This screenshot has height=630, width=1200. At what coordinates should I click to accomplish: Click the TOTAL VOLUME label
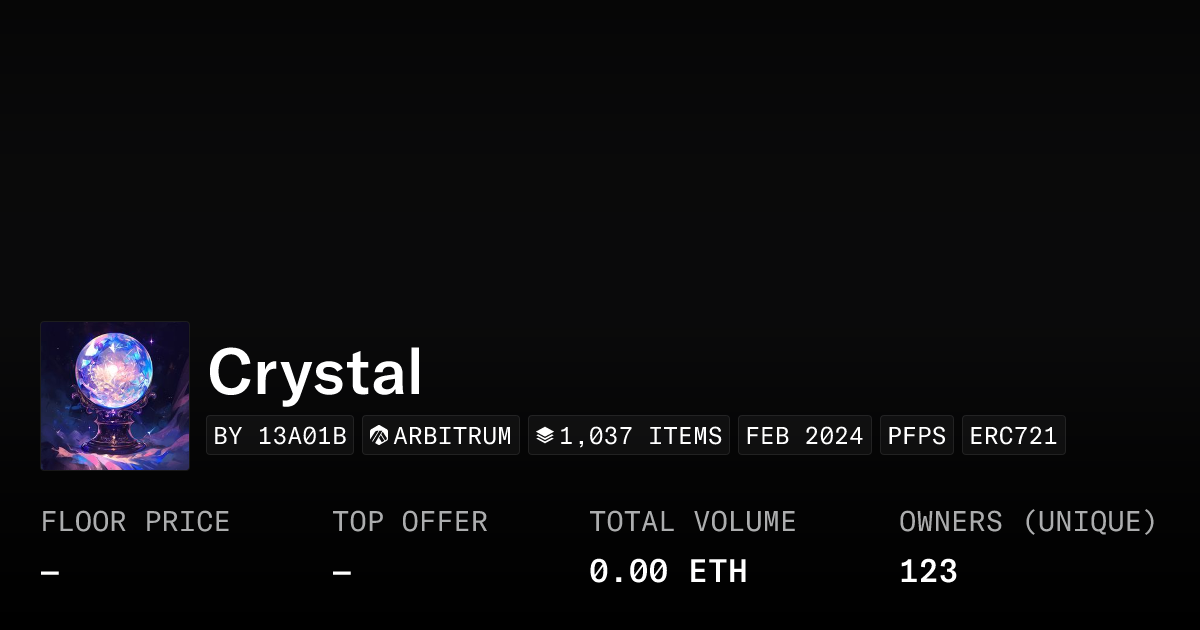(692, 522)
